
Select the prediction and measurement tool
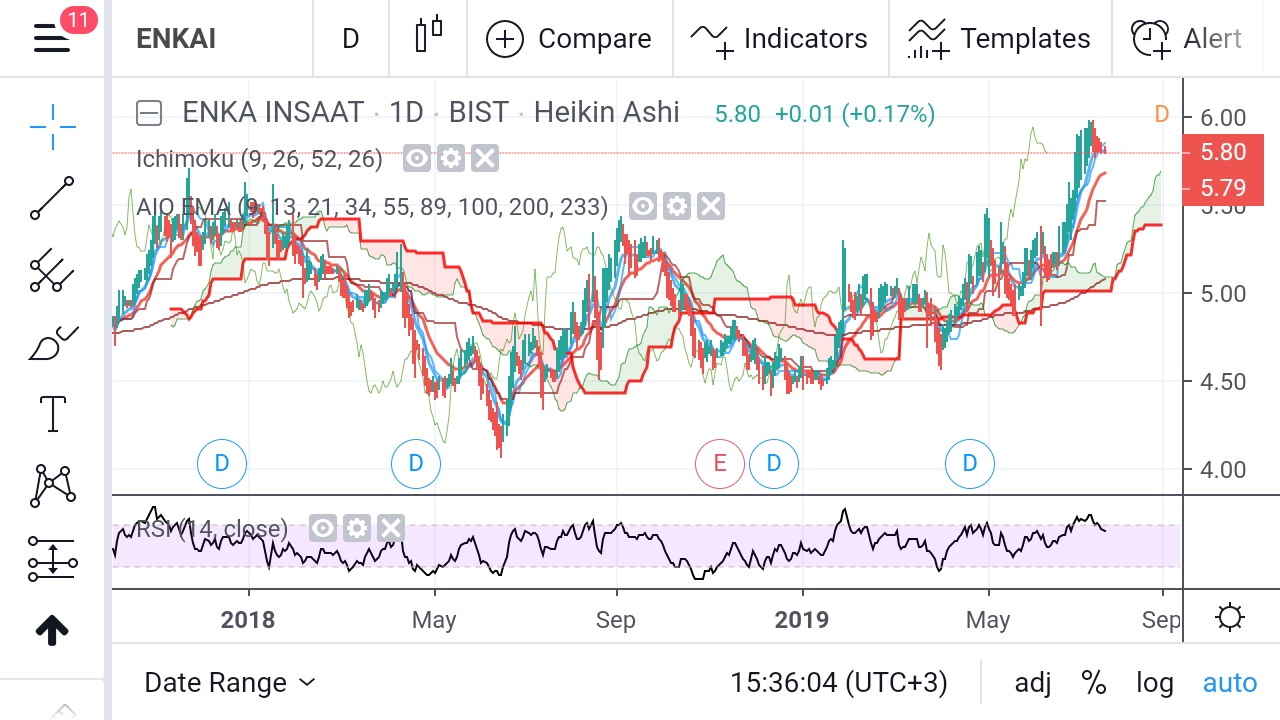coord(52,558)
